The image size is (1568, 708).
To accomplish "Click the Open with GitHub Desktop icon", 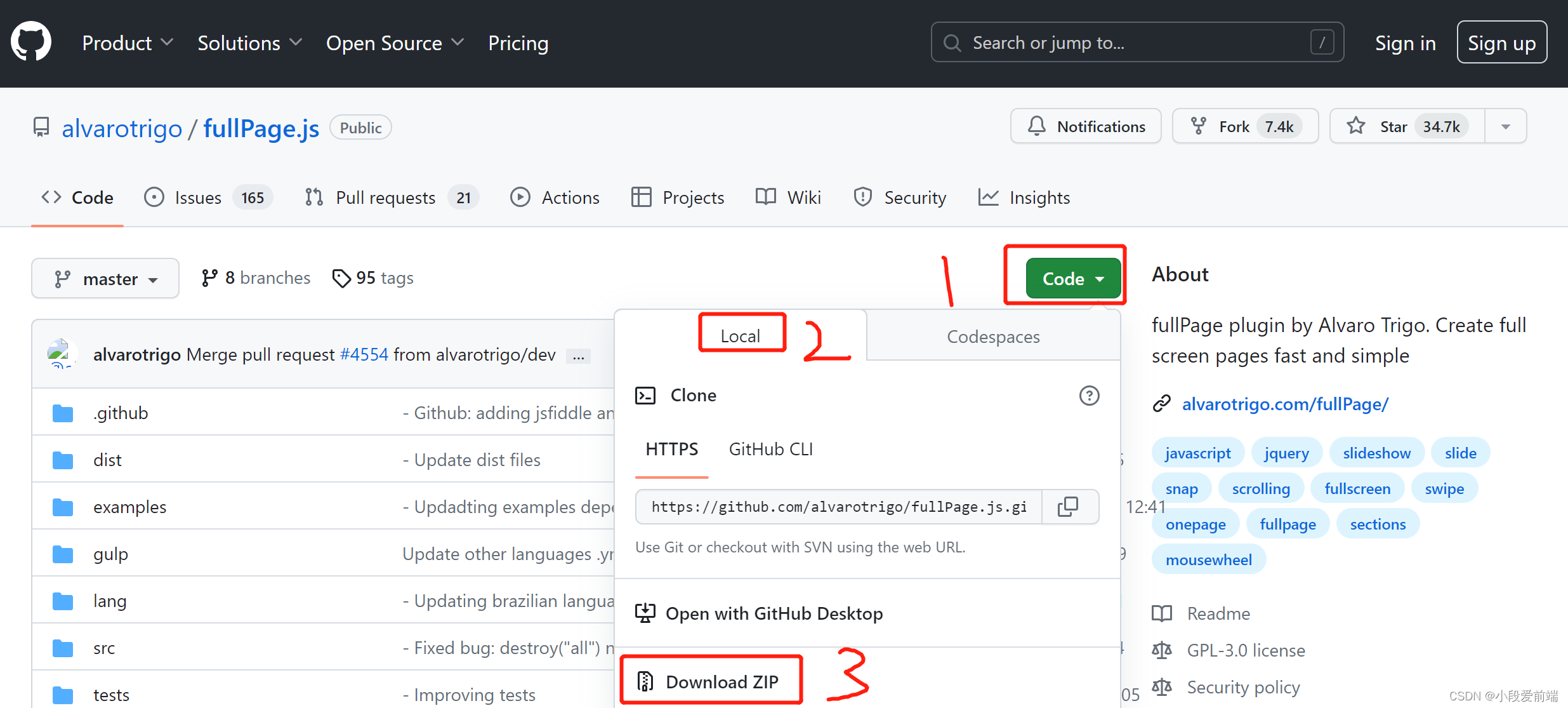I will click(645, 613).
